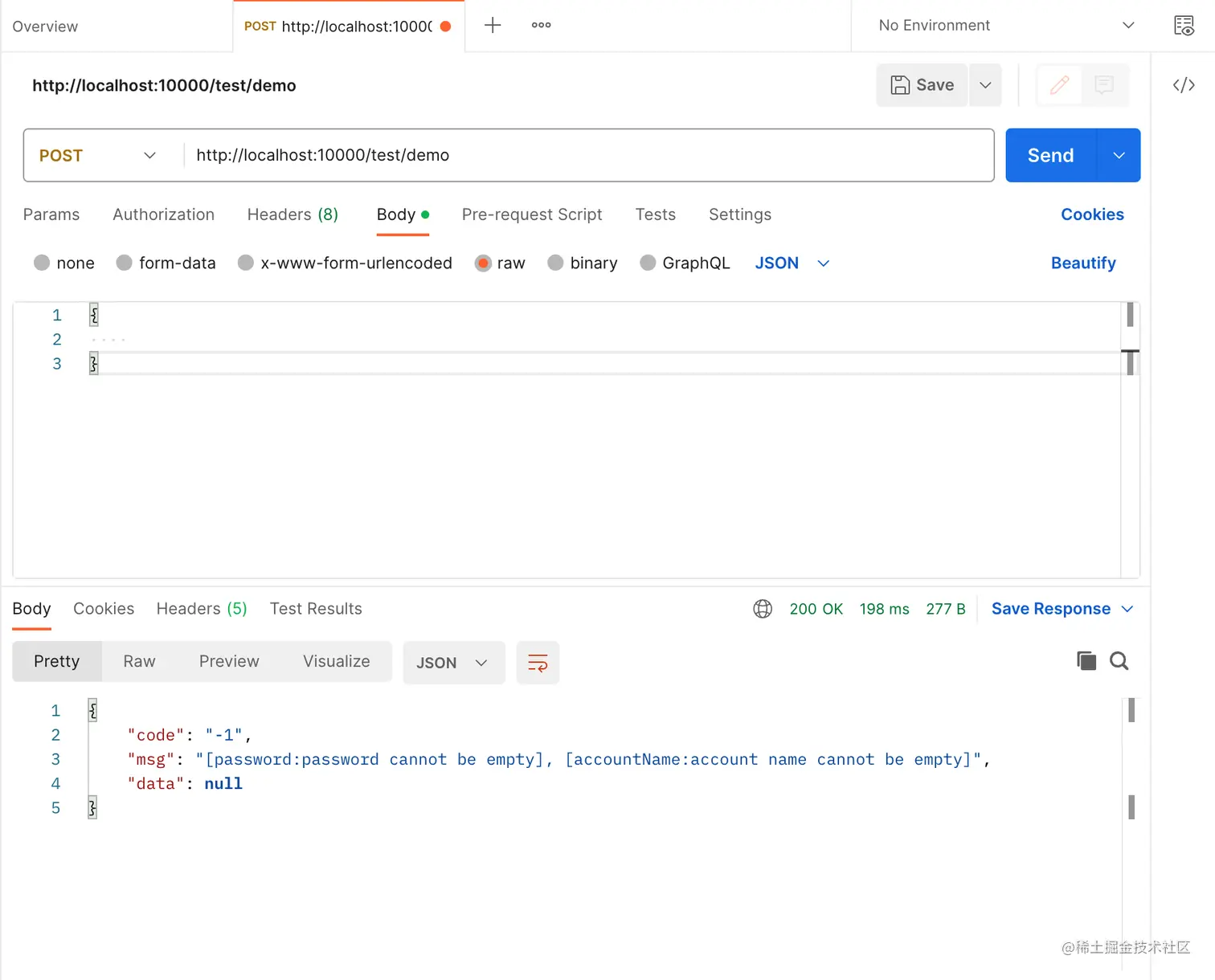Switch response view to Pretty

point(57,661)
